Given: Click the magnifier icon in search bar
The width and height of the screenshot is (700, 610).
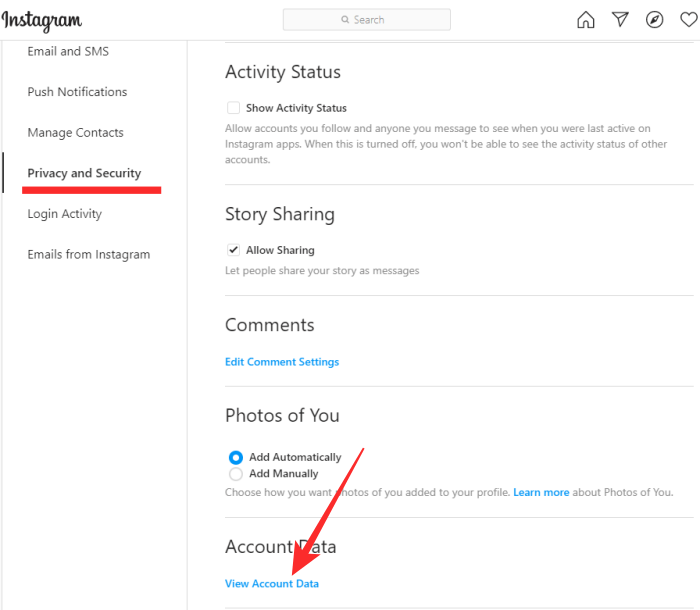Looking at the screenshot, I should point(346,20).
